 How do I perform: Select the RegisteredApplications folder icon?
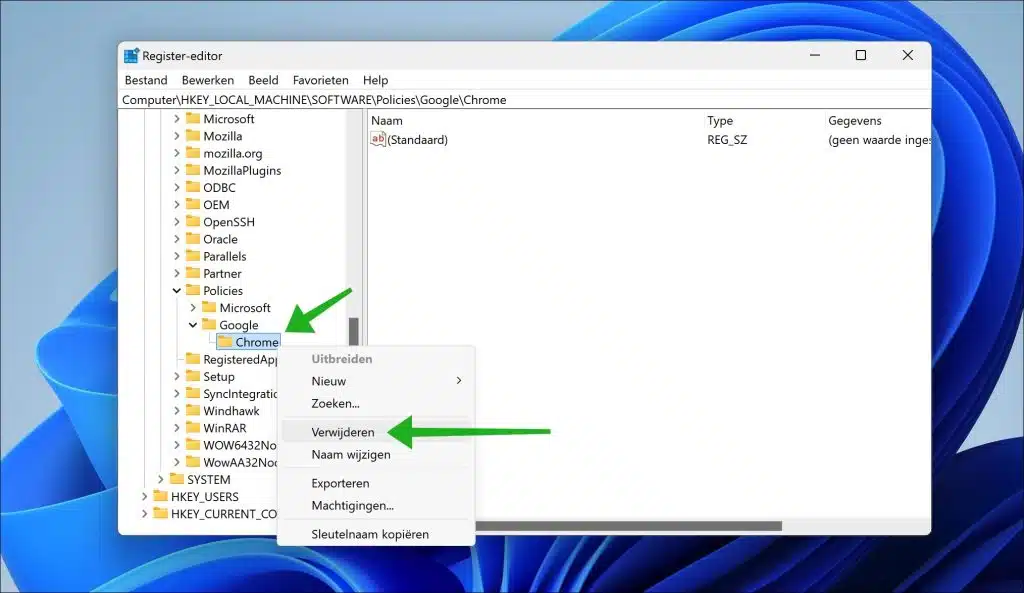click(193, 359)
